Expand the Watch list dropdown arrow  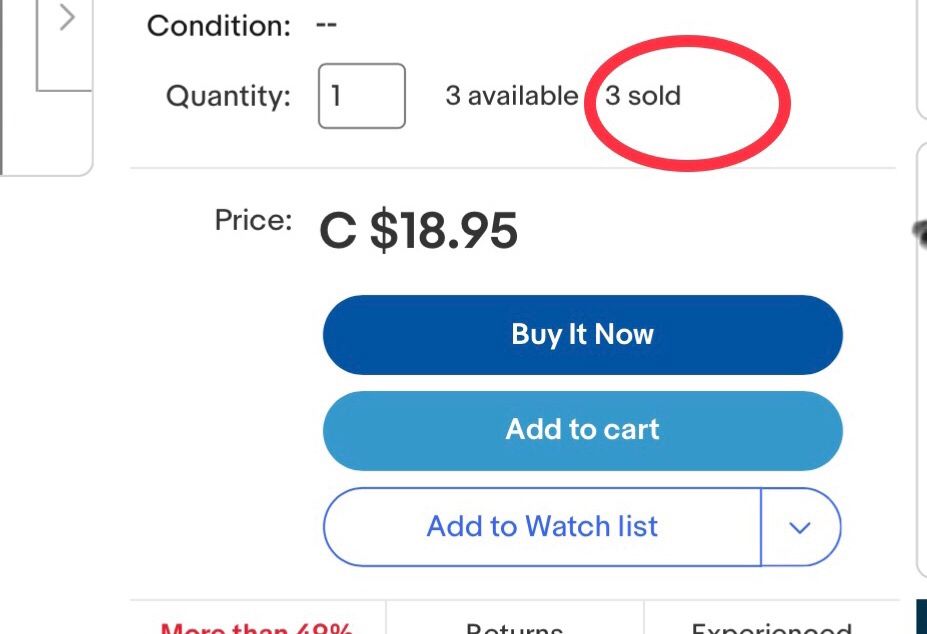click(800, 527)
